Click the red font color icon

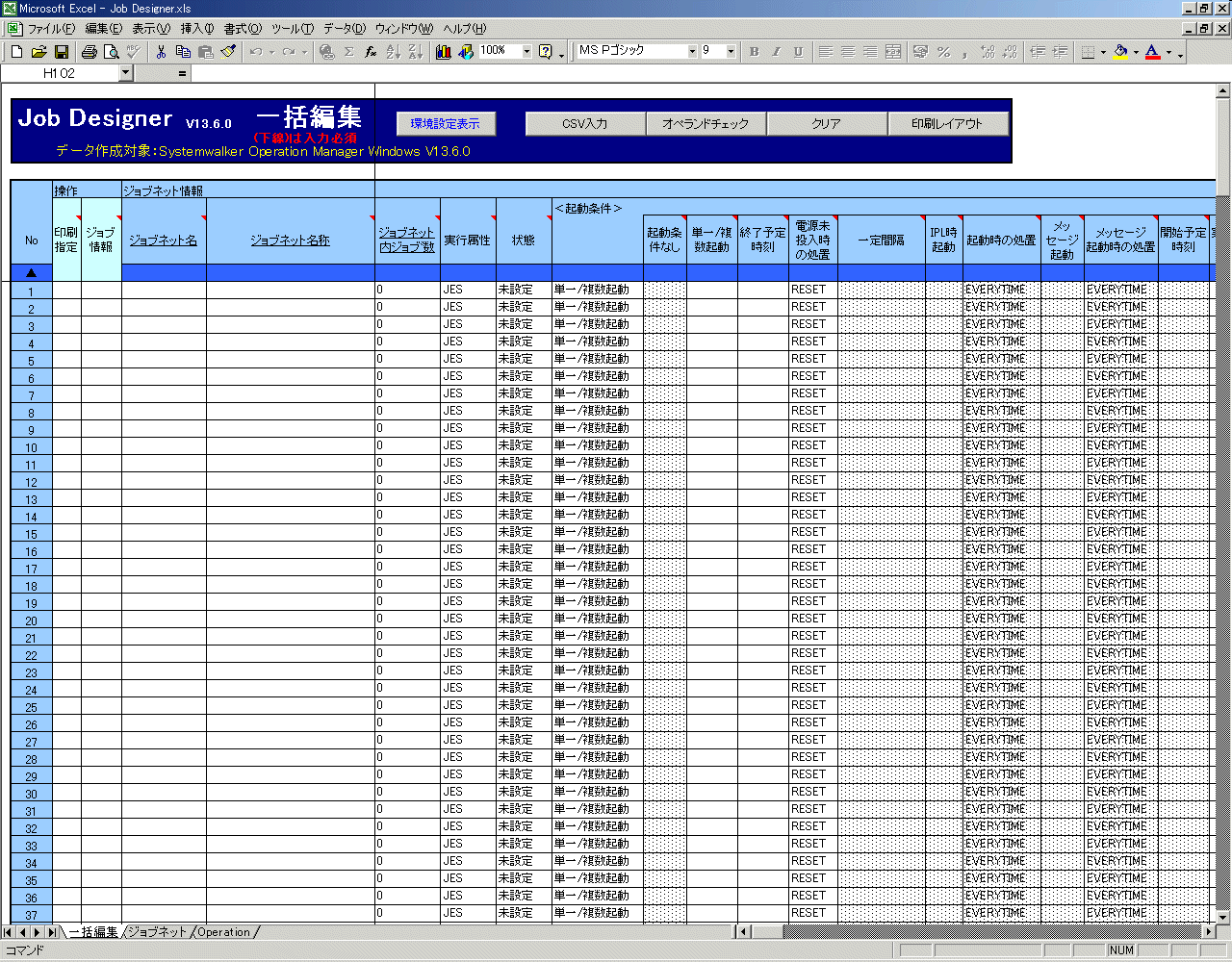[1152, 52]
